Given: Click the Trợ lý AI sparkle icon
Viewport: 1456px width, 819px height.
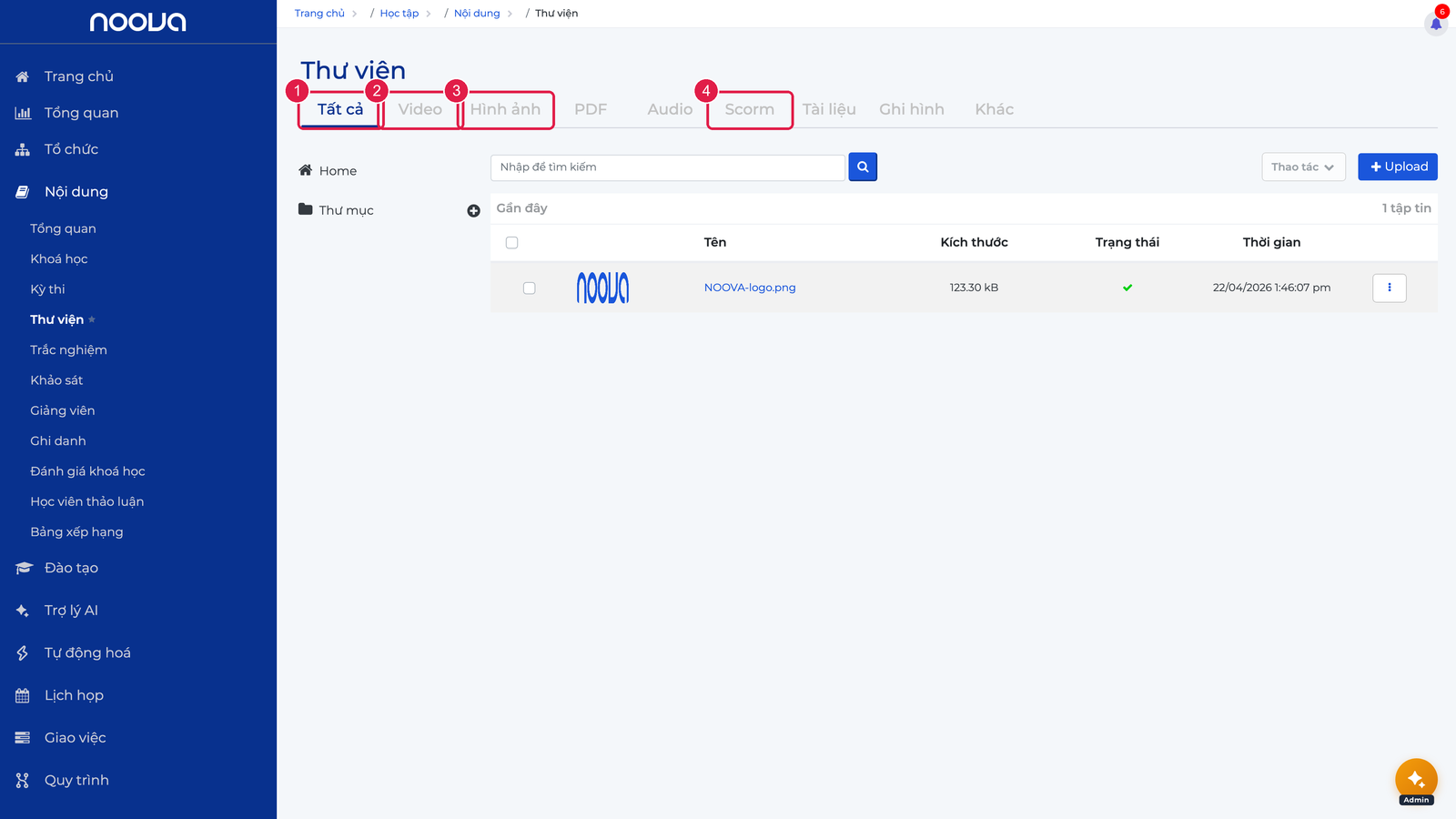Looking at the screenshot, I should 23,611.
